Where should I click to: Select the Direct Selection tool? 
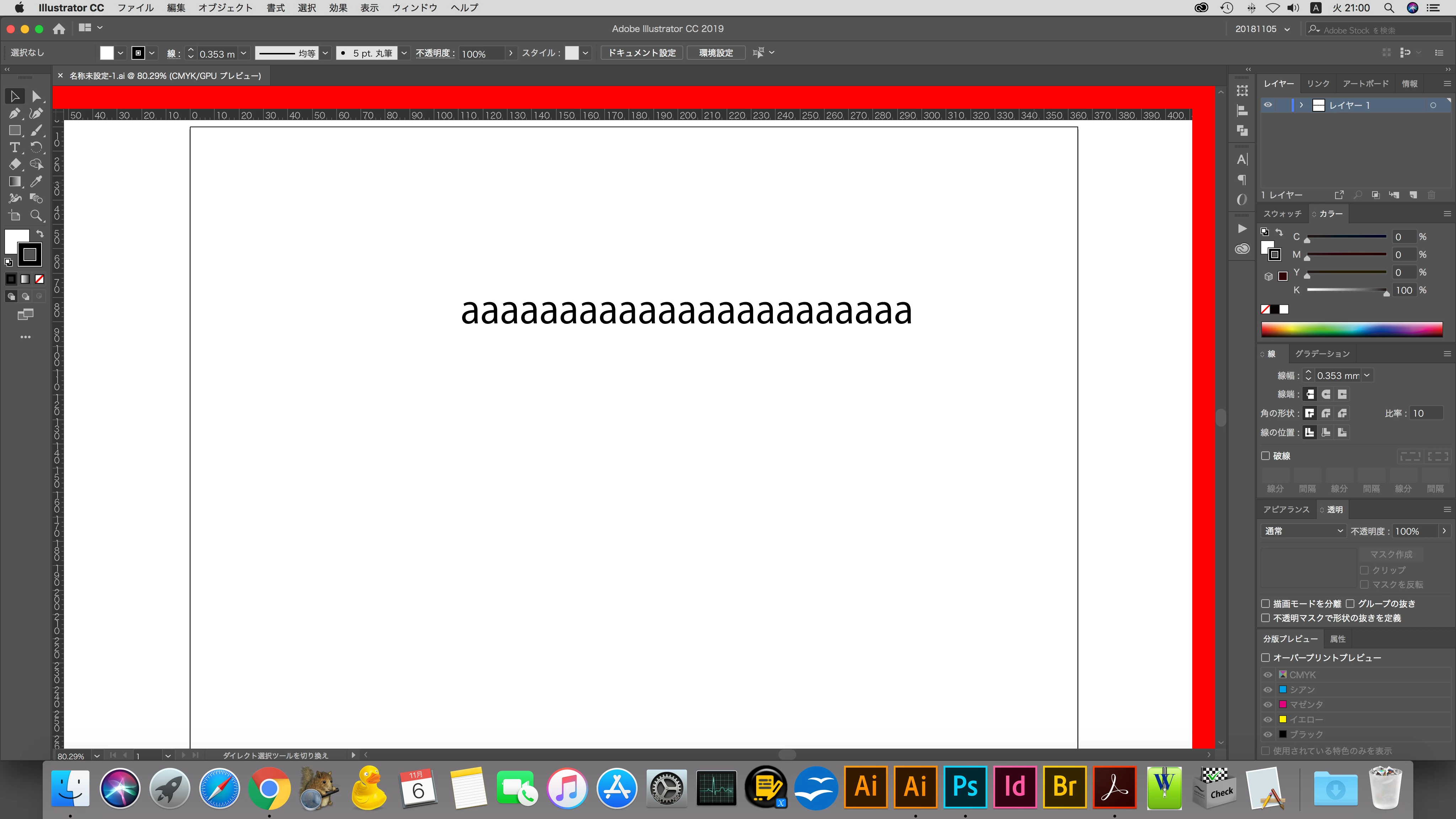[x=36, y=97]
